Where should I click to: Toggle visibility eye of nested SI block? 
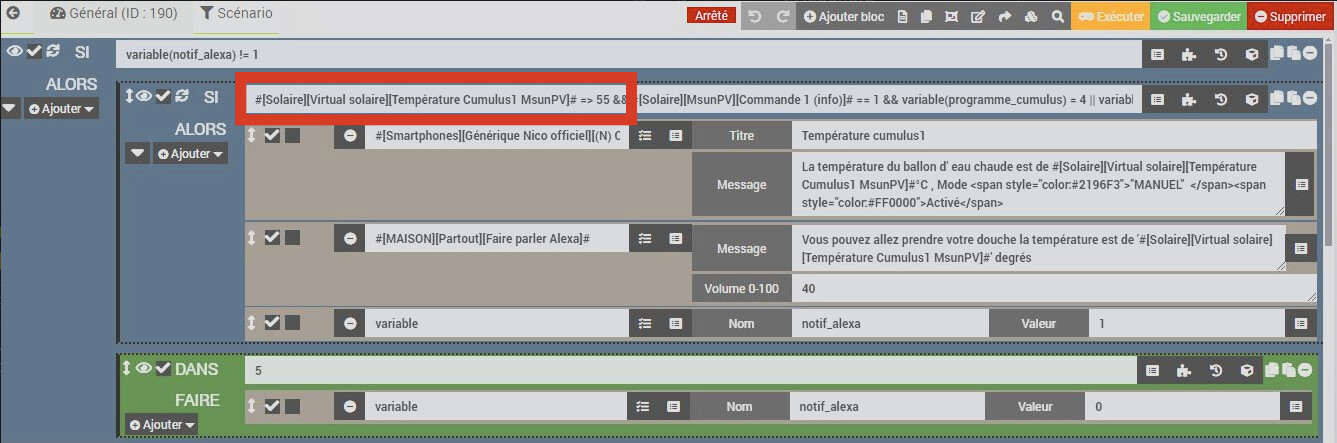tap(145, 96)
